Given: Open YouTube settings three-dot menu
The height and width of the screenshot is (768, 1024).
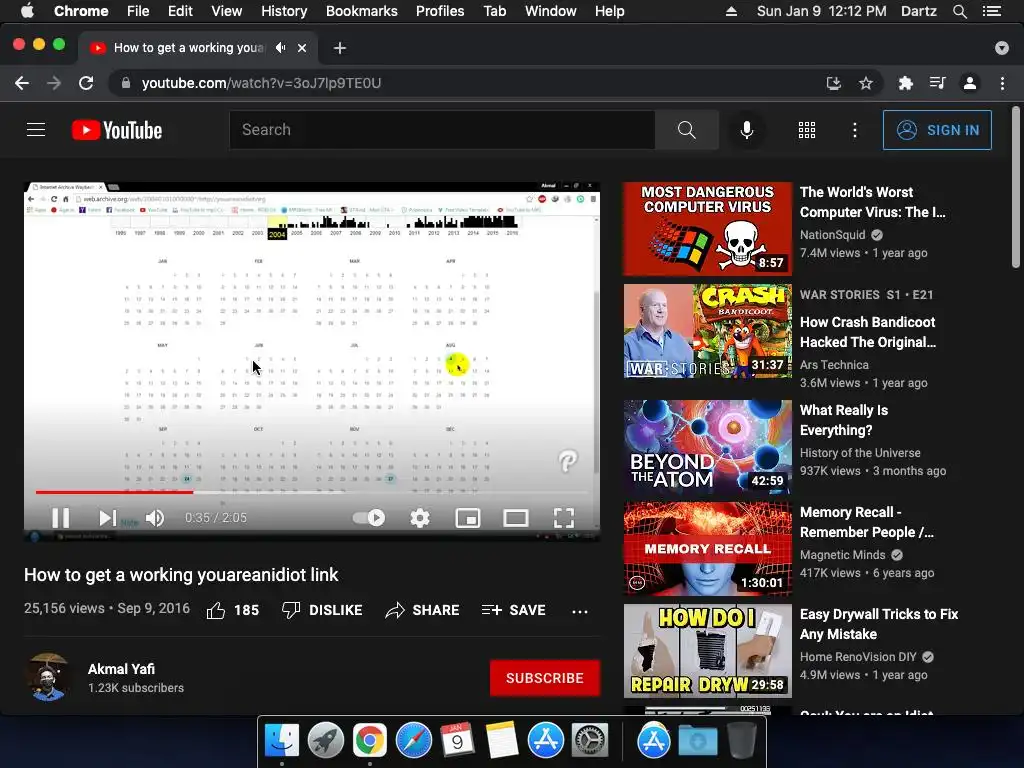Looking at the screenshot, I should 855,130.
